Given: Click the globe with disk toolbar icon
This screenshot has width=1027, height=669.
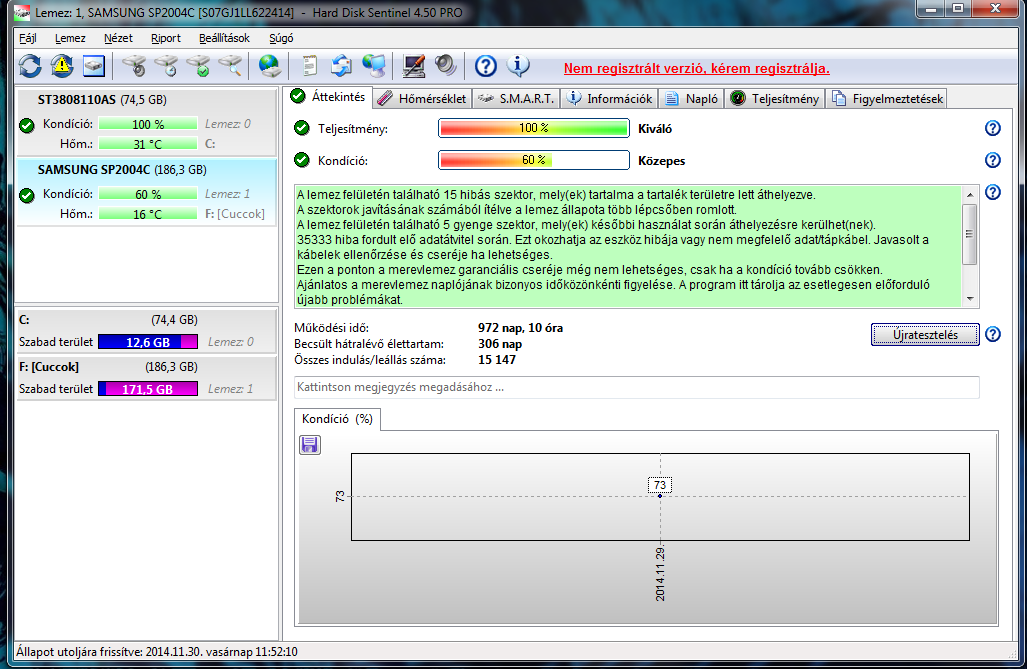Looking at the screenshot, I should 270,66.
